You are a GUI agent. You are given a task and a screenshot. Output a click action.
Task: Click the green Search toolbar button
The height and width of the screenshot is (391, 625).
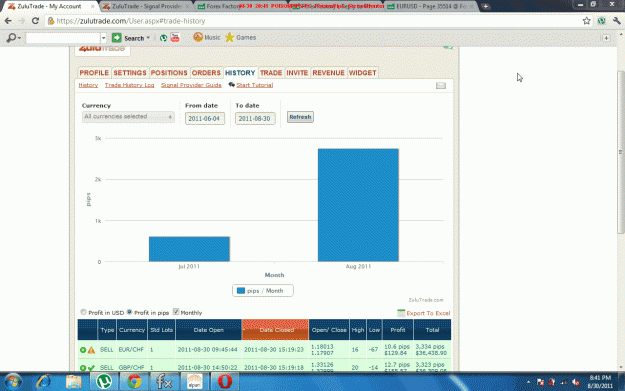point(131,38)
